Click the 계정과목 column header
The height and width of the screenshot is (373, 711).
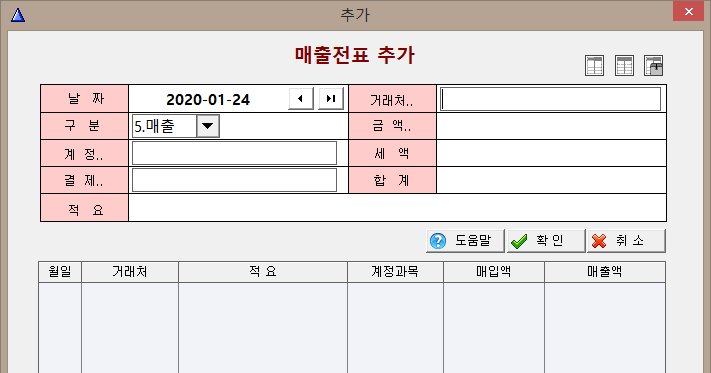[395, 272]
